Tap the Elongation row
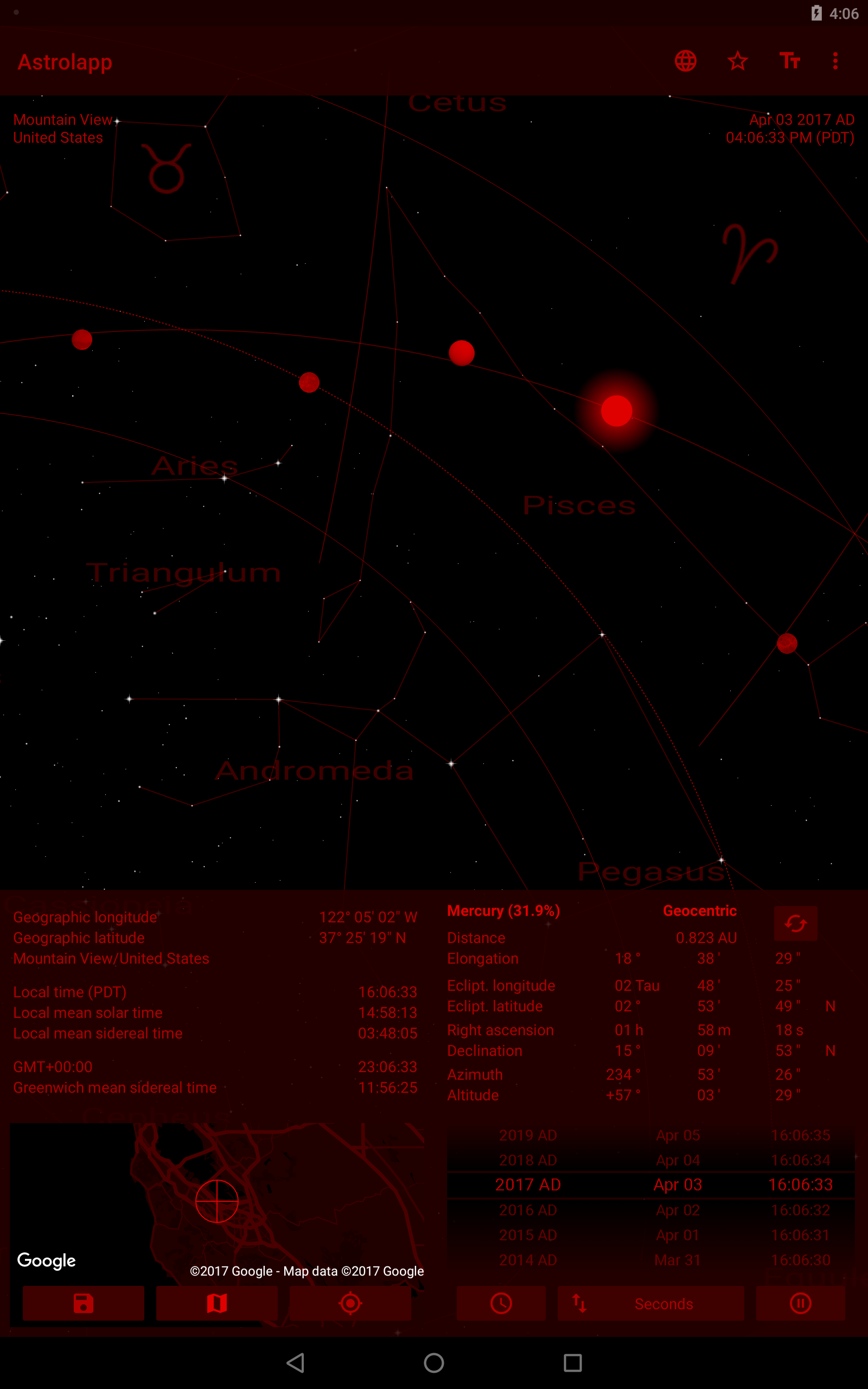Image resolution: width=868 pixels, height=1389 pixels. pos(624,959)
